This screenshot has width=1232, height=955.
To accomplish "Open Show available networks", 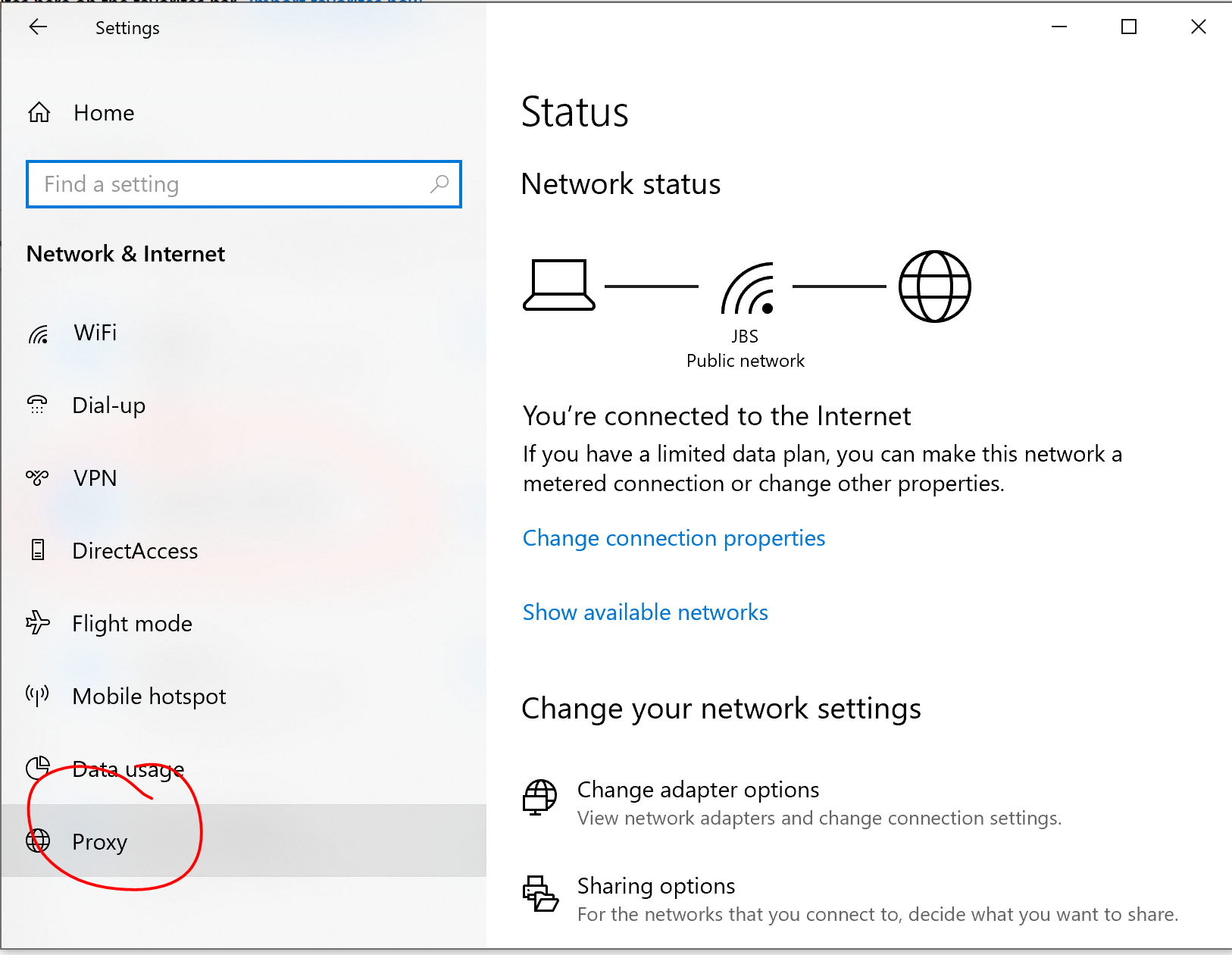I will coord(644,612).
